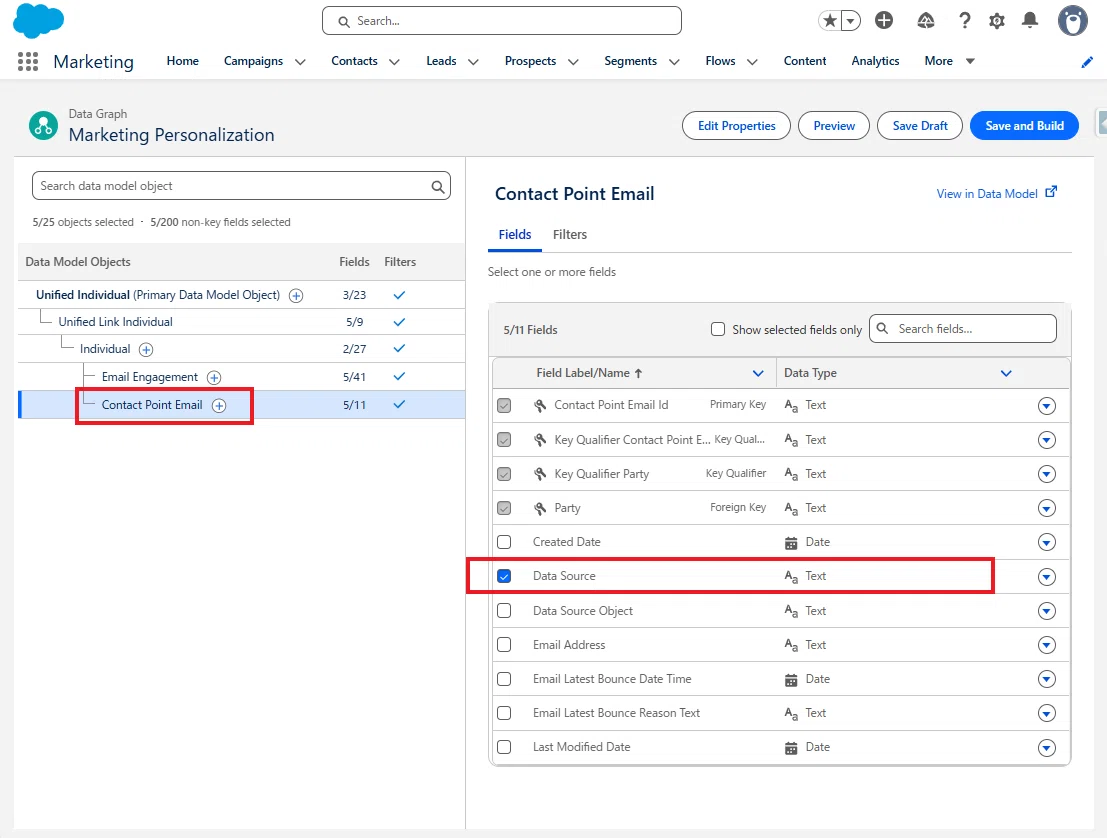The width and height of the screenshot is (1107, 838).
Task: Click the calendar icon for Created Date
Action: (791, 543)
